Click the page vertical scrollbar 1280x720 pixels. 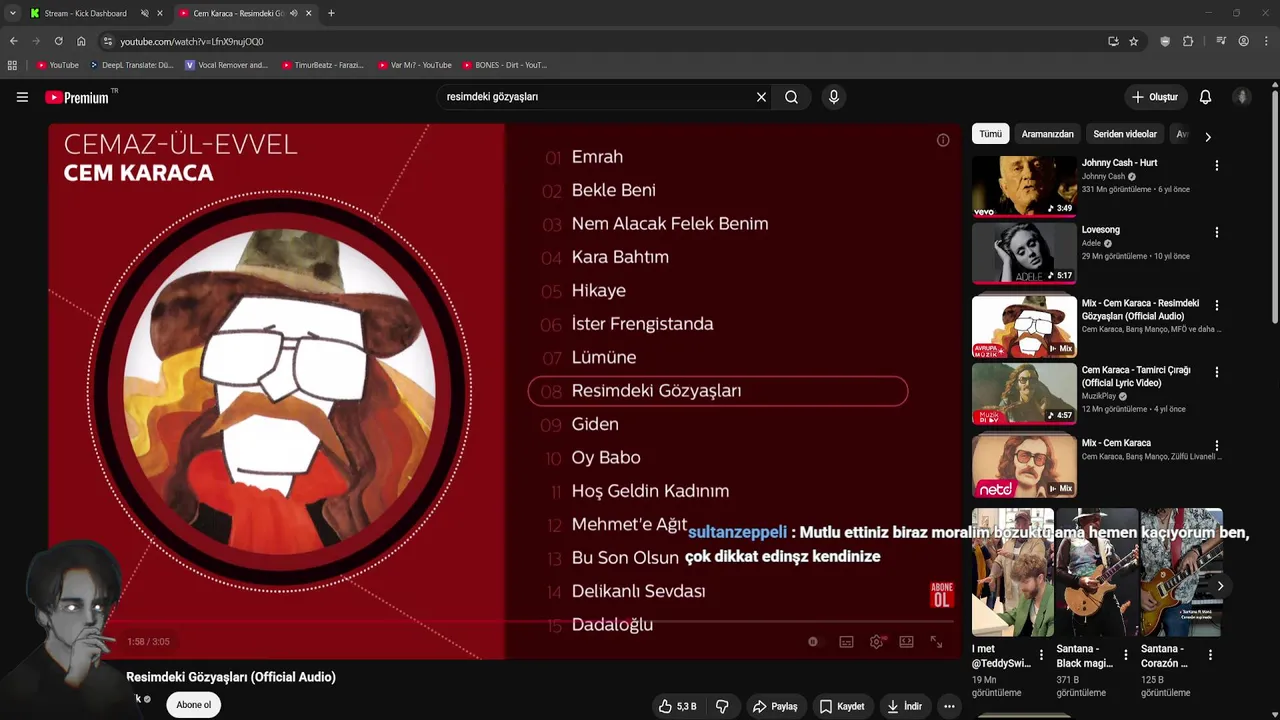(x=1275, y=208)
